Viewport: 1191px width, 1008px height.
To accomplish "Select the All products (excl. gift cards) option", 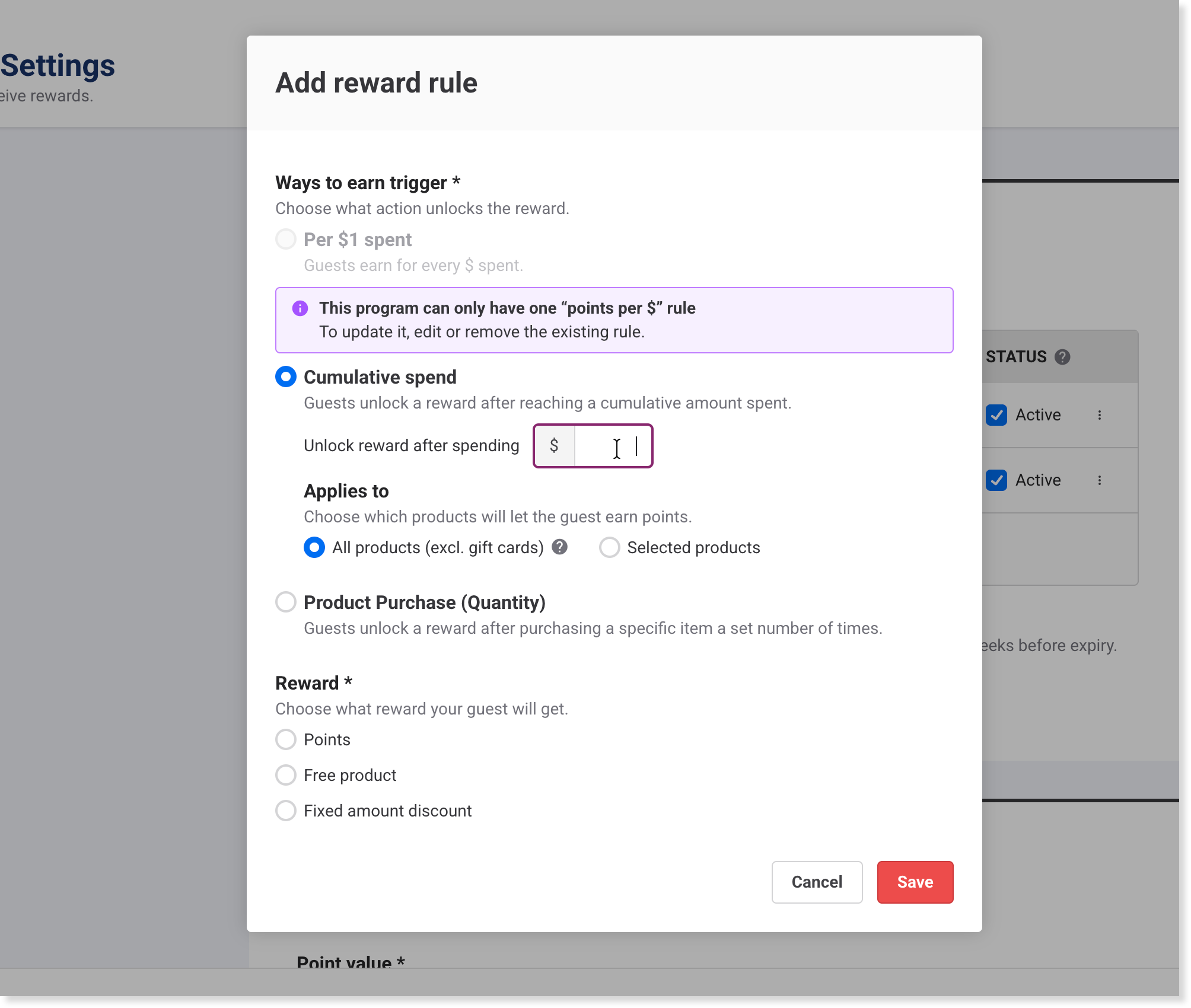I will tap(314, 547).
